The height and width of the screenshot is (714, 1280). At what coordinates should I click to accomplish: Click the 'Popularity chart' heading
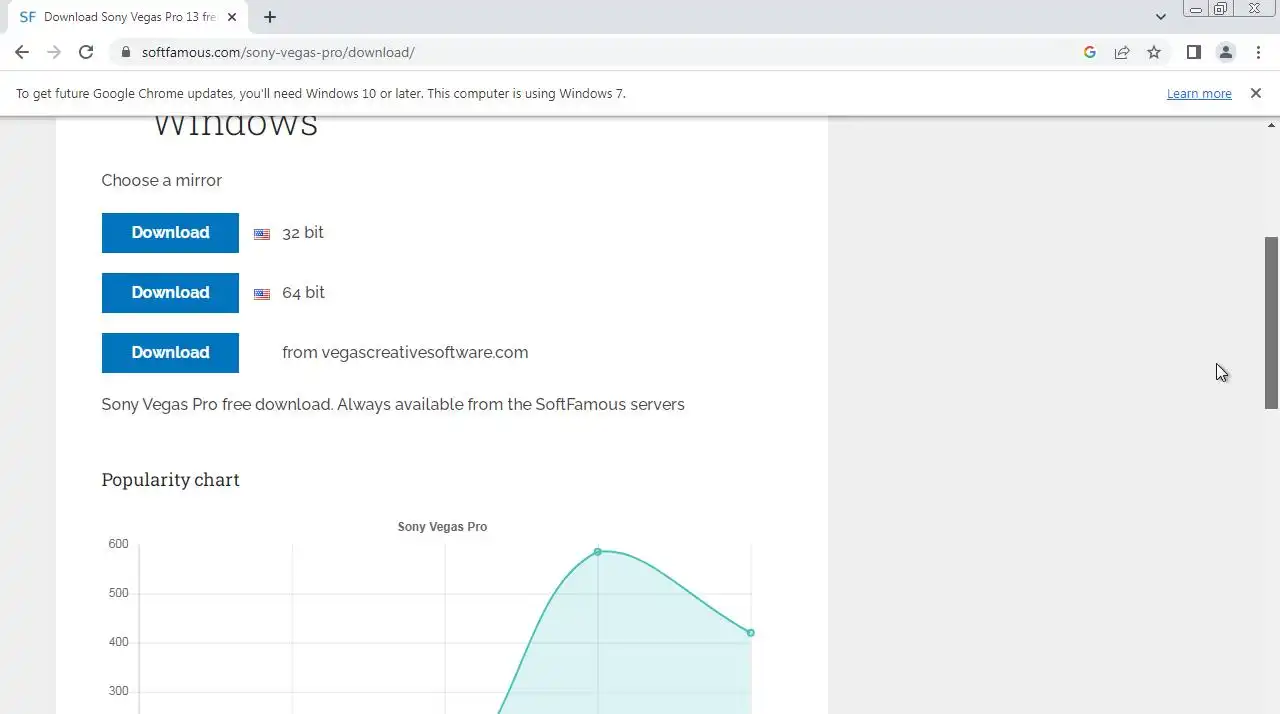pyautogui.click(x=170, y=480)
